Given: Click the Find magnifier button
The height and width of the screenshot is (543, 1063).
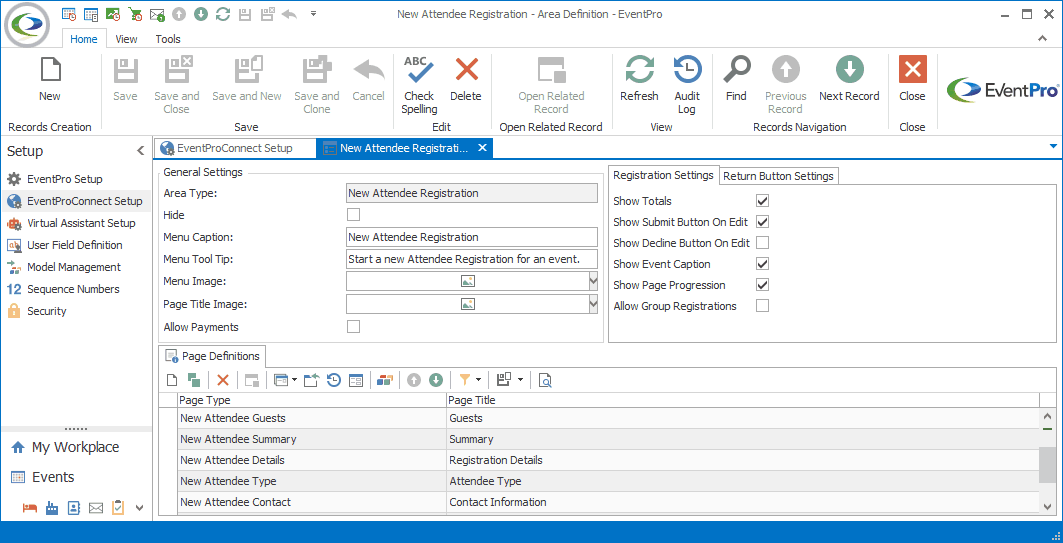Looking at the screenshot, I should 736,79.
